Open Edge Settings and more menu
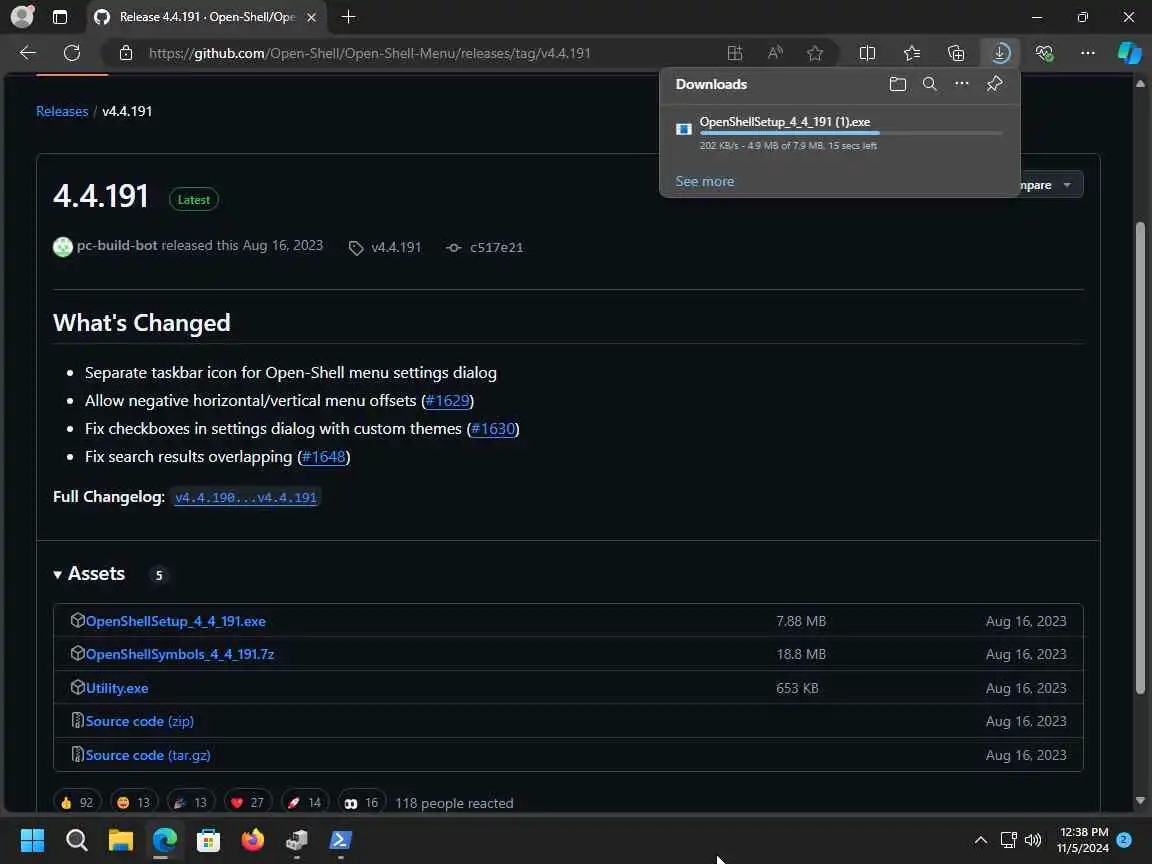This screenshot has height=864, width=1152. pos(1088,53)
